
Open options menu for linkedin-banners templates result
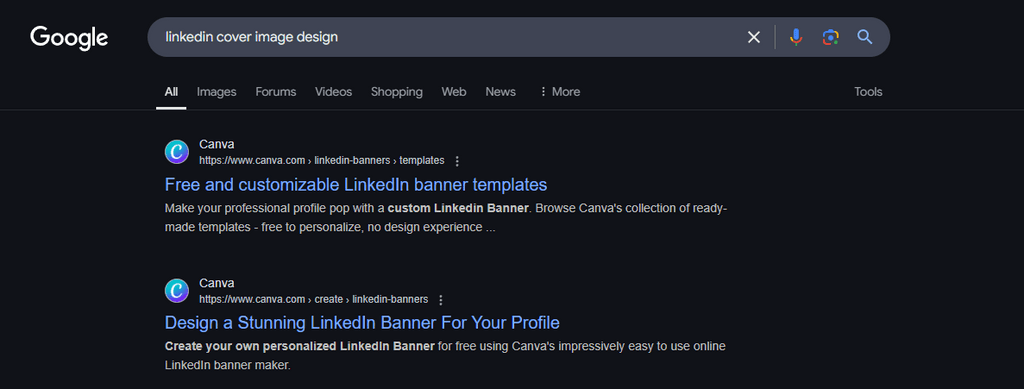coord(457,161)
